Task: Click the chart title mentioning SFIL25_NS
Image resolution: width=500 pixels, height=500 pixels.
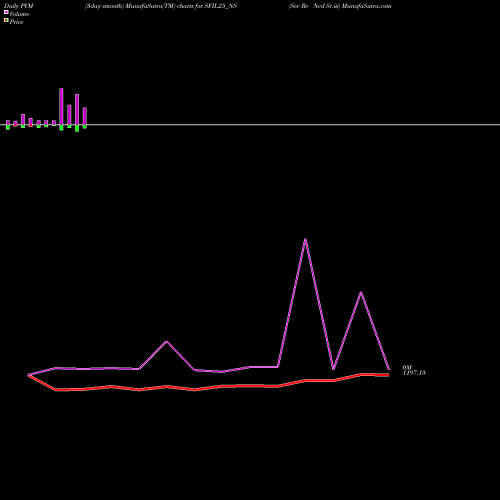Action: tap(161, 6)
